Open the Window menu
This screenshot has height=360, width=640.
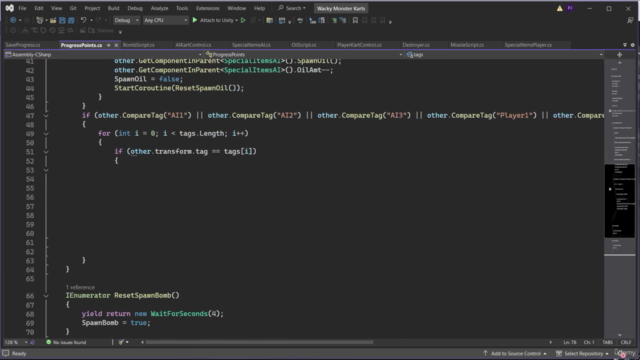pos(236,8)
